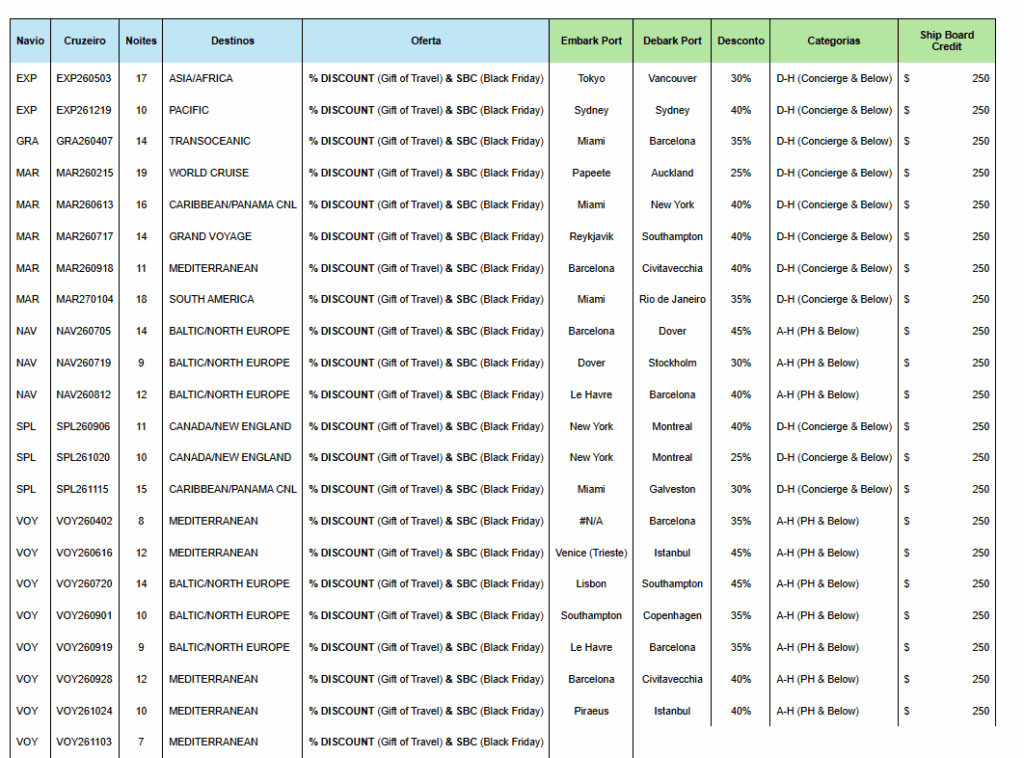Select the Oferta column header

425,41
